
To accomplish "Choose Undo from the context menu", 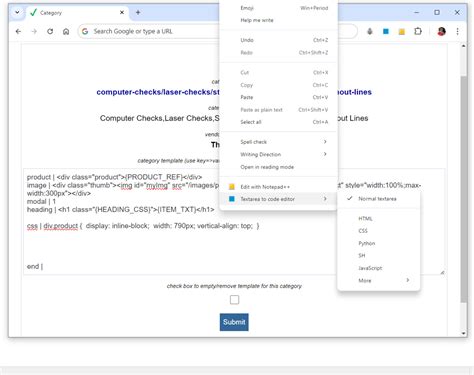I will [278, 40].
